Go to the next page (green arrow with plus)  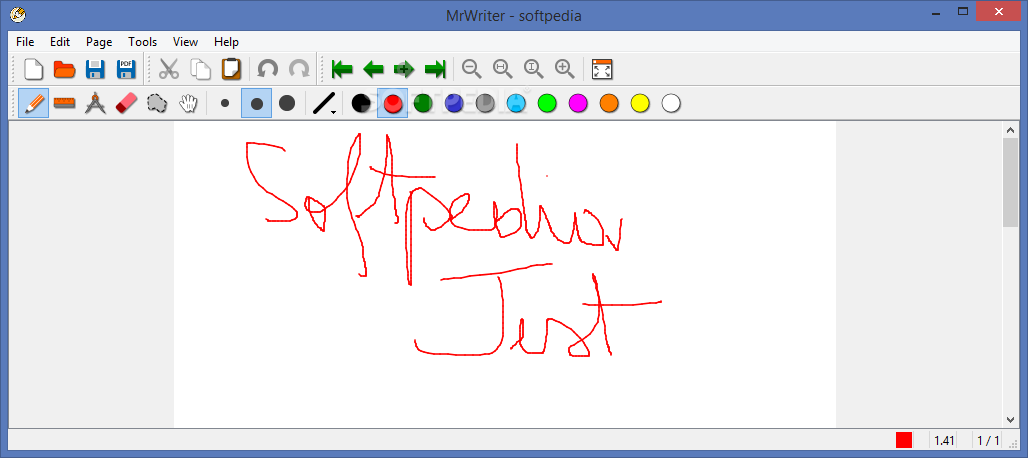[404, 69]
